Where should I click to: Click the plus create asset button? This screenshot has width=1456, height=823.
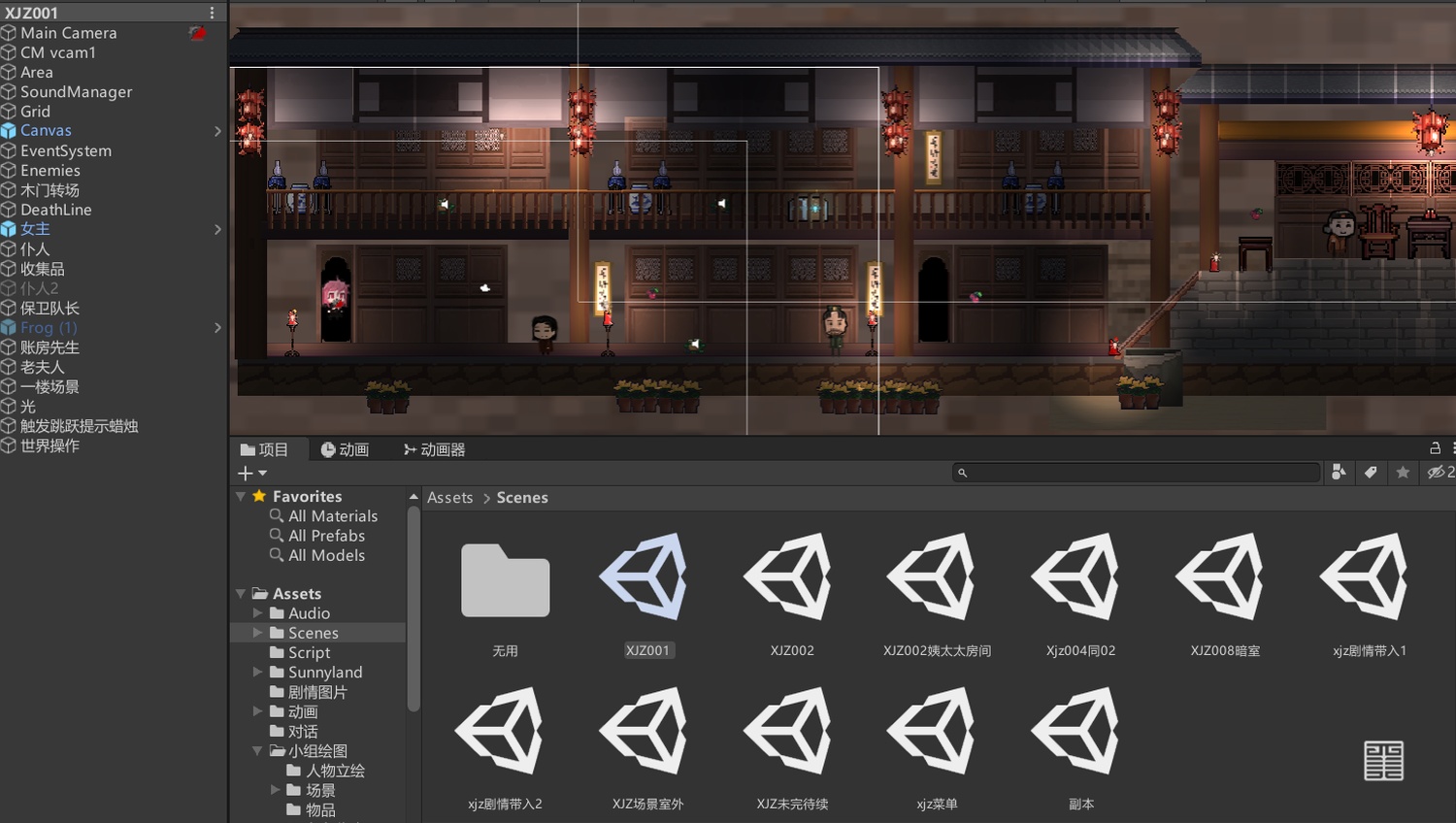point(246,474)
